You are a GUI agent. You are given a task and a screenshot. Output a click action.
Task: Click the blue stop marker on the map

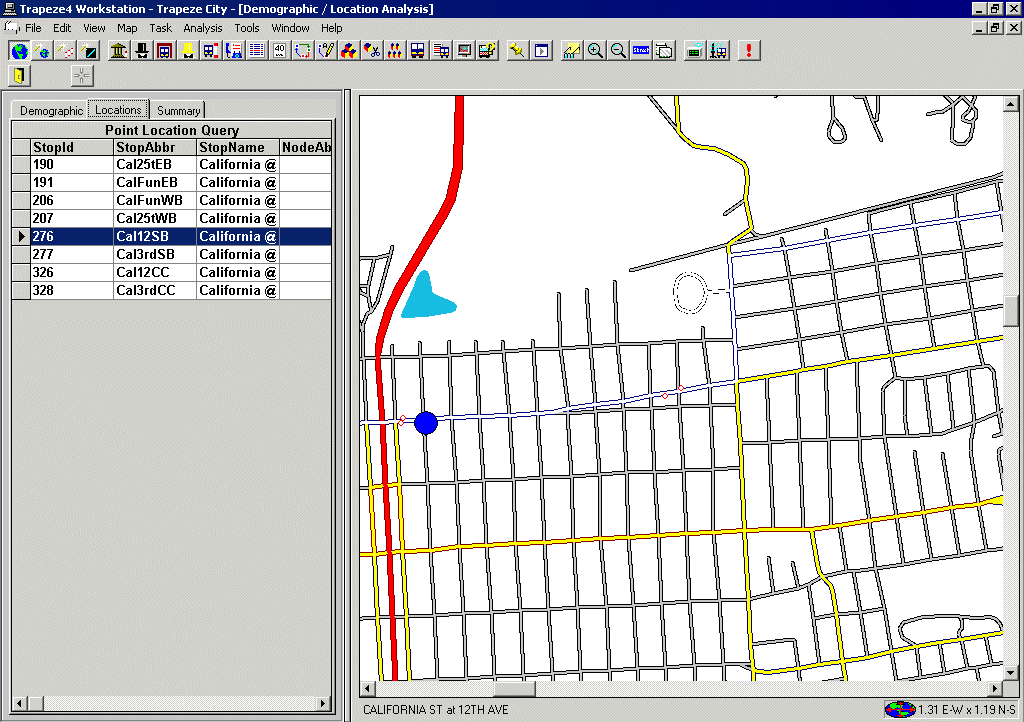425,423
